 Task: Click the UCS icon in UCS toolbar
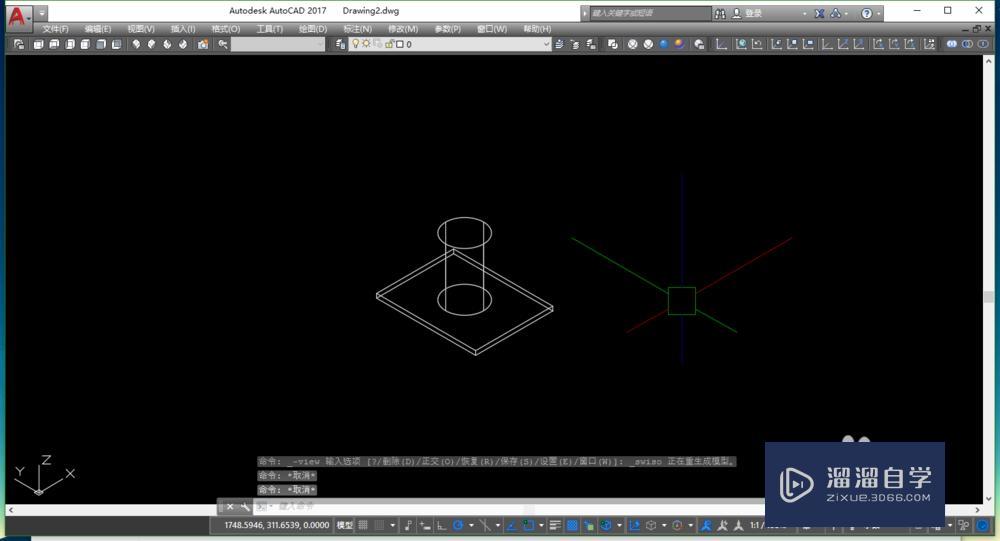click(721, 44)
